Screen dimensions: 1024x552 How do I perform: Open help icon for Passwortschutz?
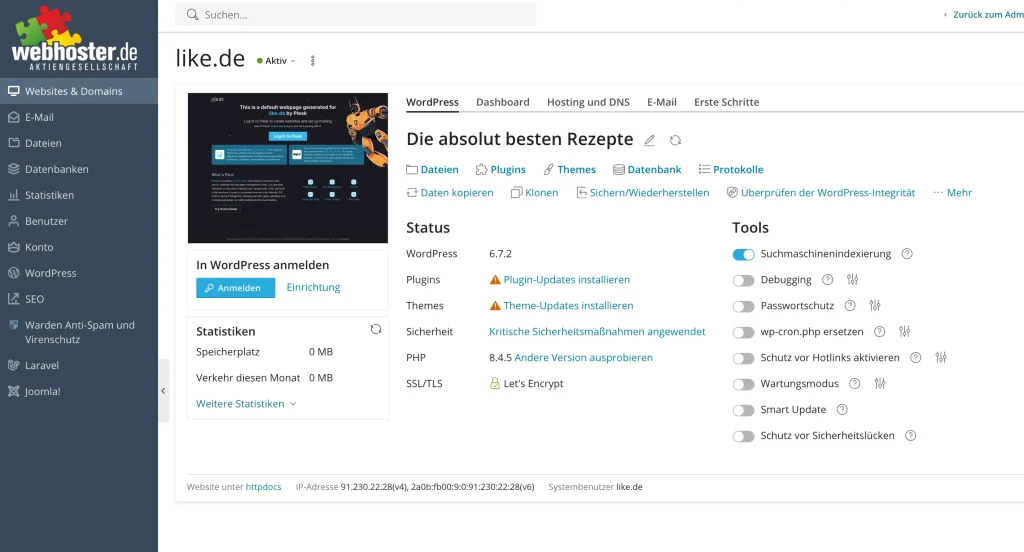pos(850,306)
